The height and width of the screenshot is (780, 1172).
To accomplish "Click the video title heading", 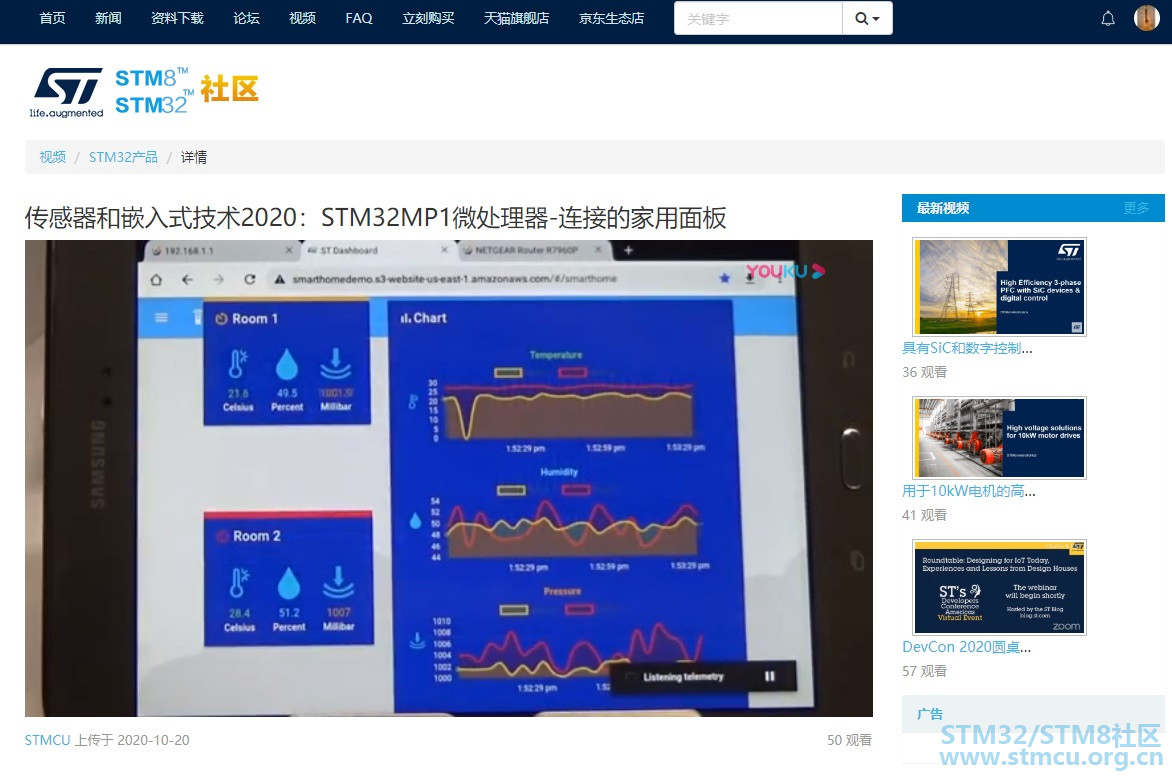I will pos(375,217).
